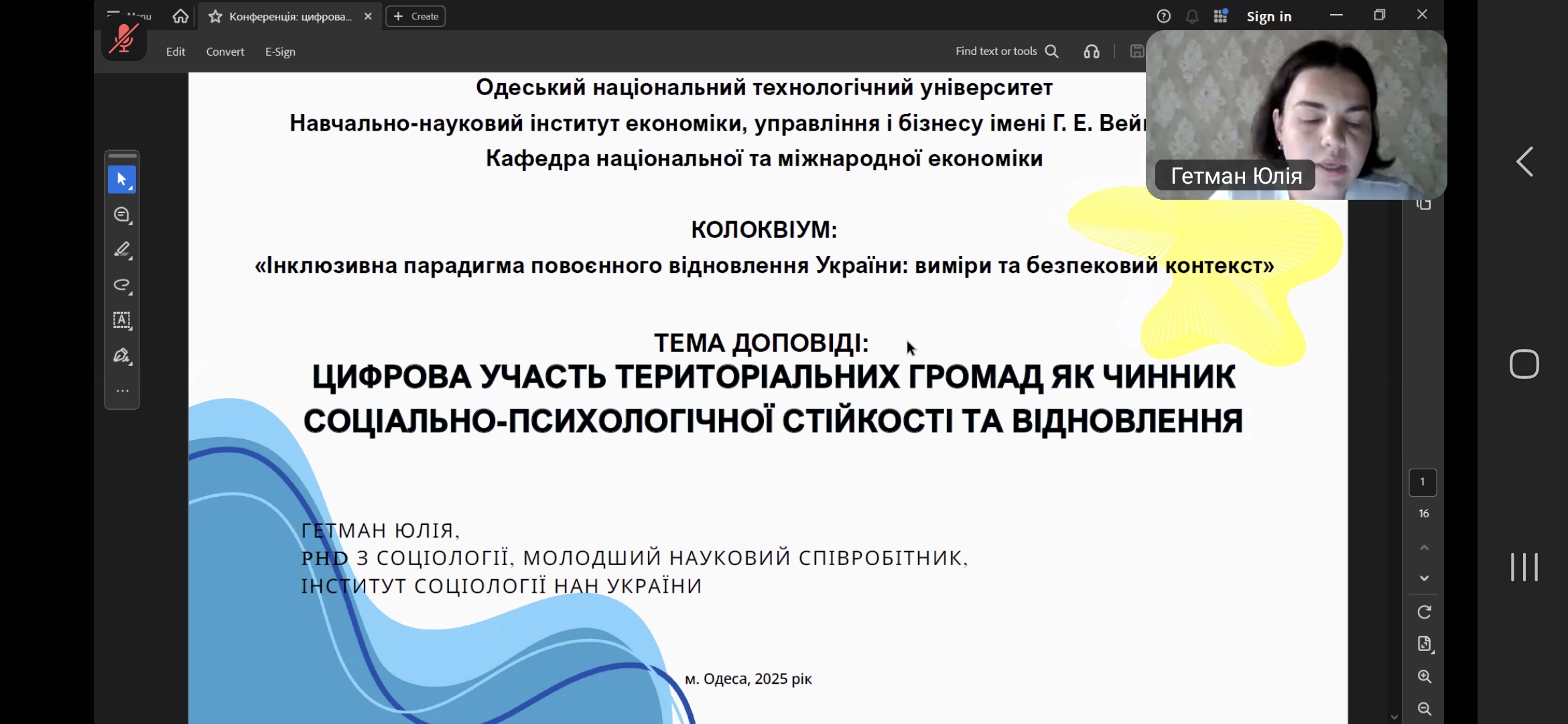The height and width of the screenshot is (724, 1568).
Task: Click the Home icon
Action: click(x=180, y=16)
